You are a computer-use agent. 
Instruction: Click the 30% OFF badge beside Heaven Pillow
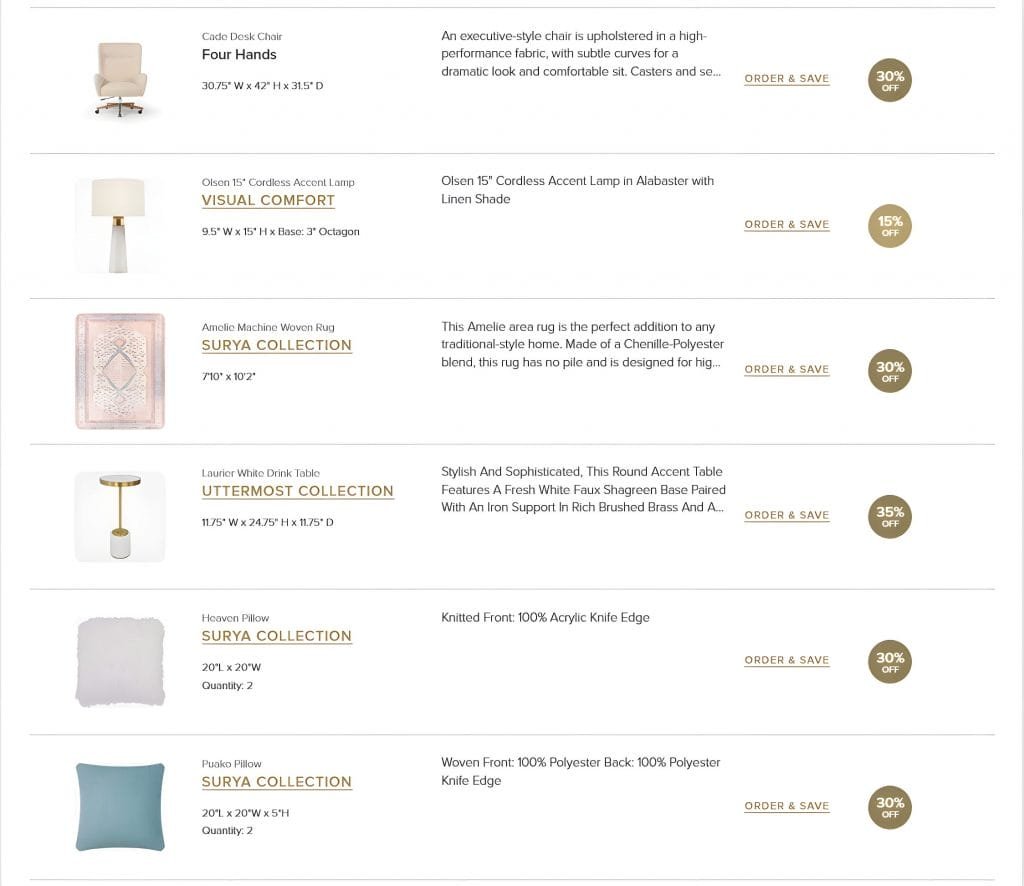(x=889, y=661)
